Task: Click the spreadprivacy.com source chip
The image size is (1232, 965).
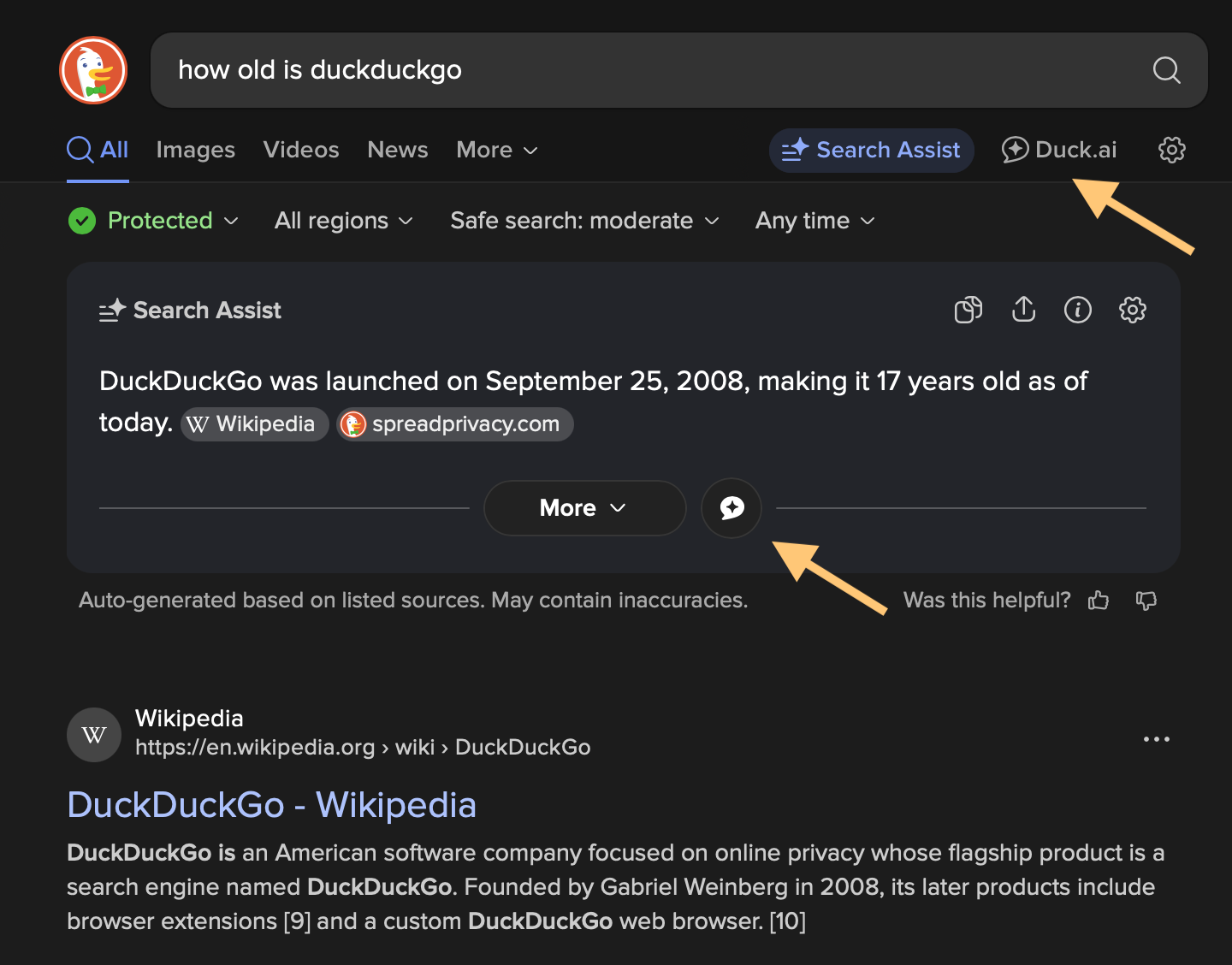Action: point(454,424)
